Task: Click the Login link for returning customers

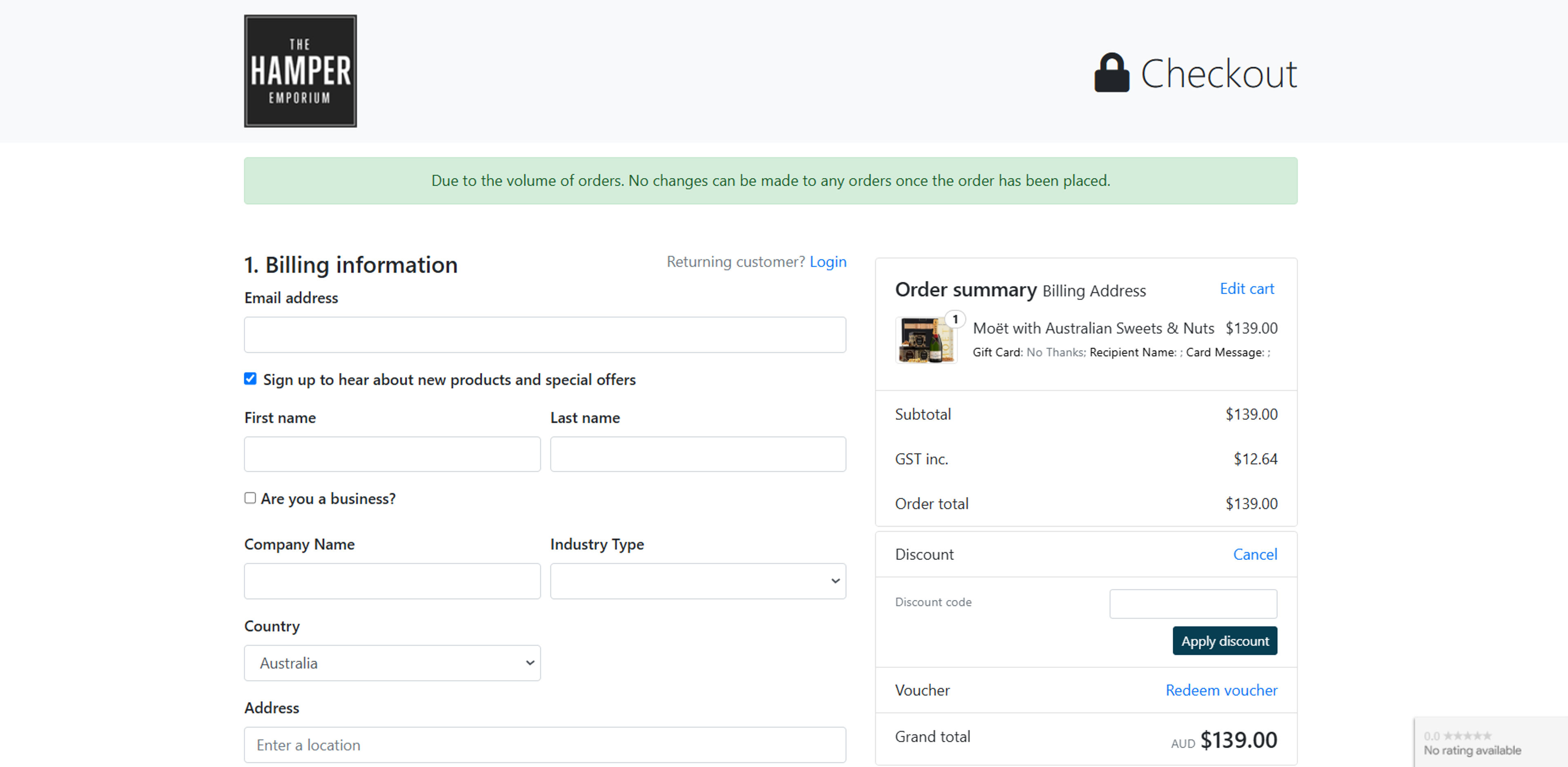Action: (827, 262)
